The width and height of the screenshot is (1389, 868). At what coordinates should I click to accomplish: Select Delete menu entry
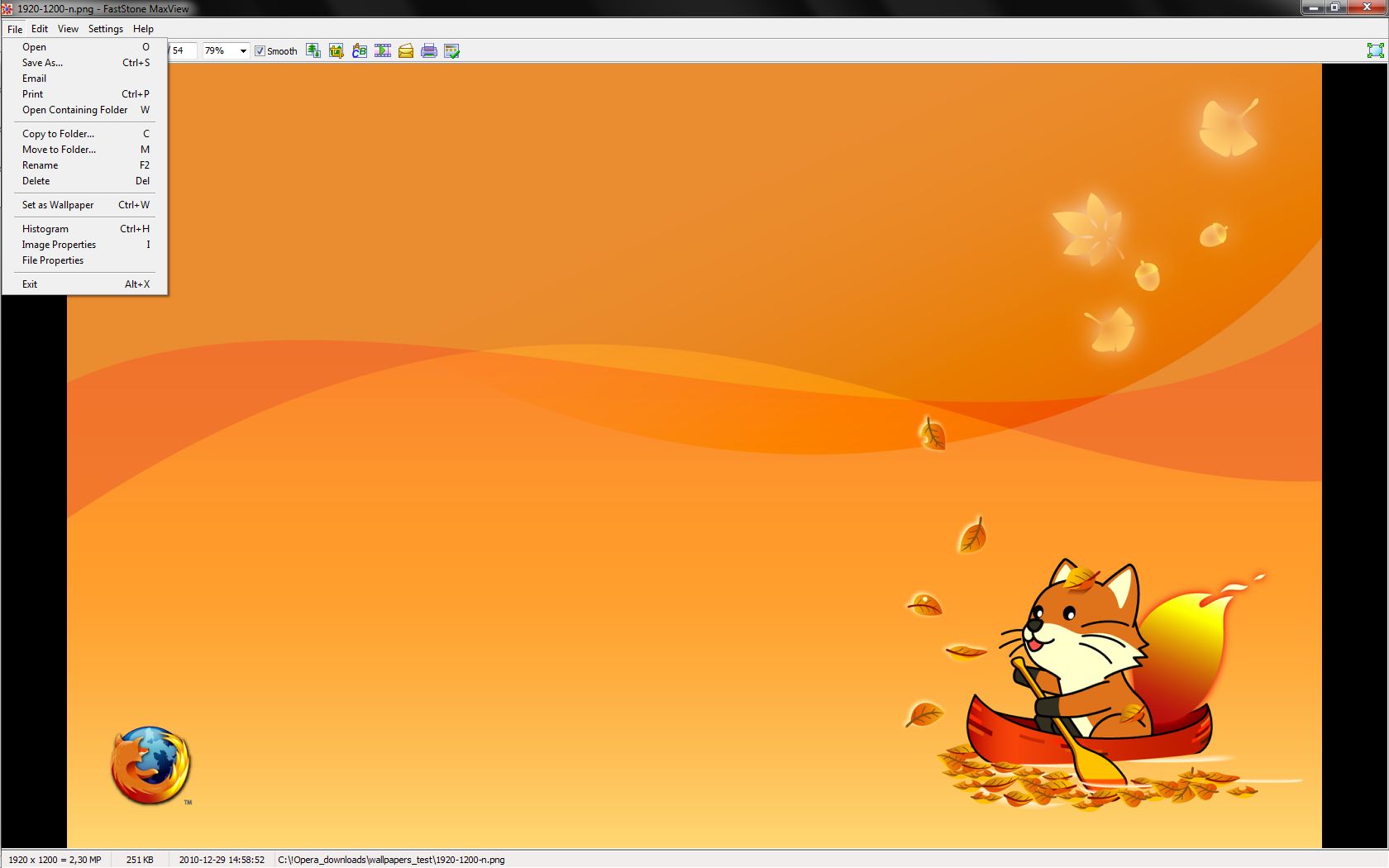[x=84, y=181]
